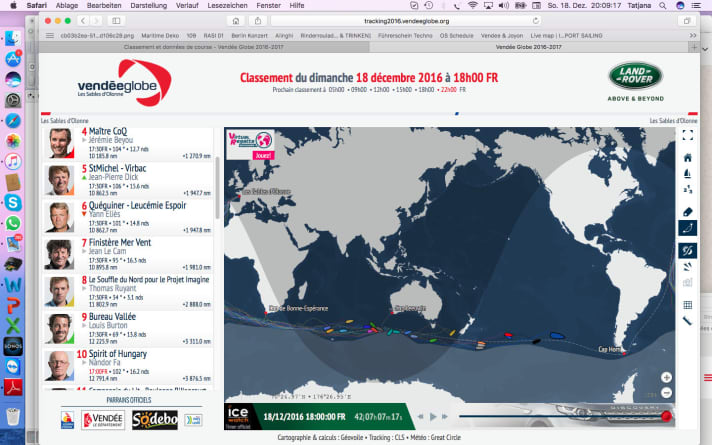Toggle the Safari sidebar

tap(116, 21)
